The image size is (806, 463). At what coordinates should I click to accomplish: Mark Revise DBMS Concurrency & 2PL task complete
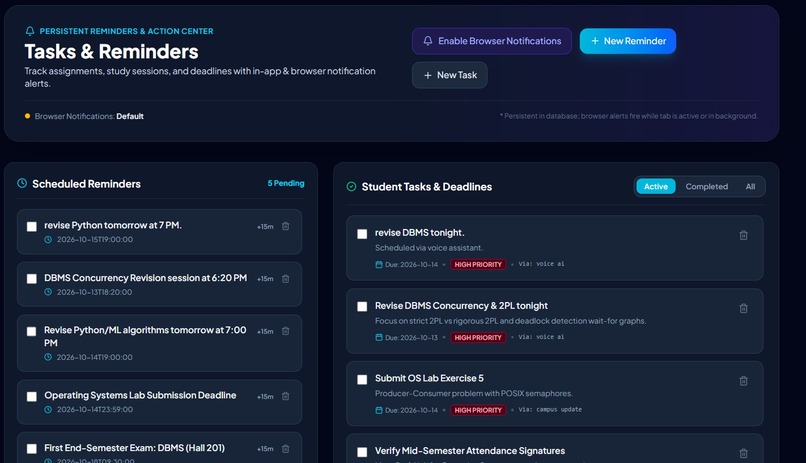click(362, 307)
